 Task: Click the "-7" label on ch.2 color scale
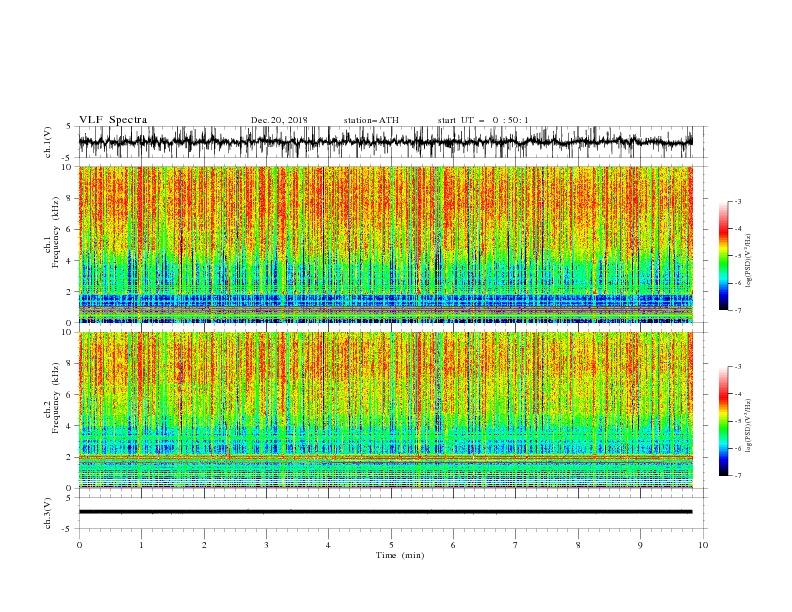click(x=737, y=475)
